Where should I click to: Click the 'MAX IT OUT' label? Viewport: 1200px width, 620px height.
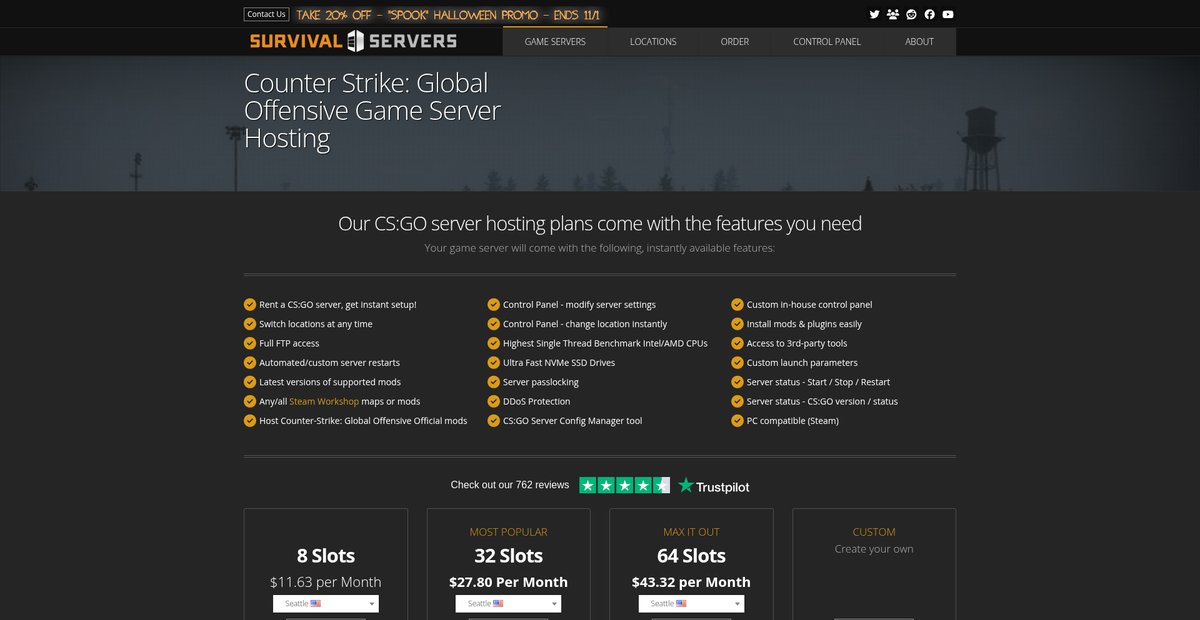691,532
